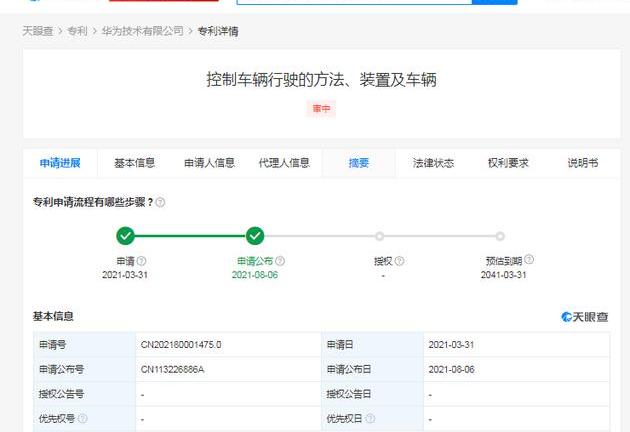The height and width of the screenshot is (432, 630).
Task: Click help icon next to 申请 step
Action: [x=141, y=261]
